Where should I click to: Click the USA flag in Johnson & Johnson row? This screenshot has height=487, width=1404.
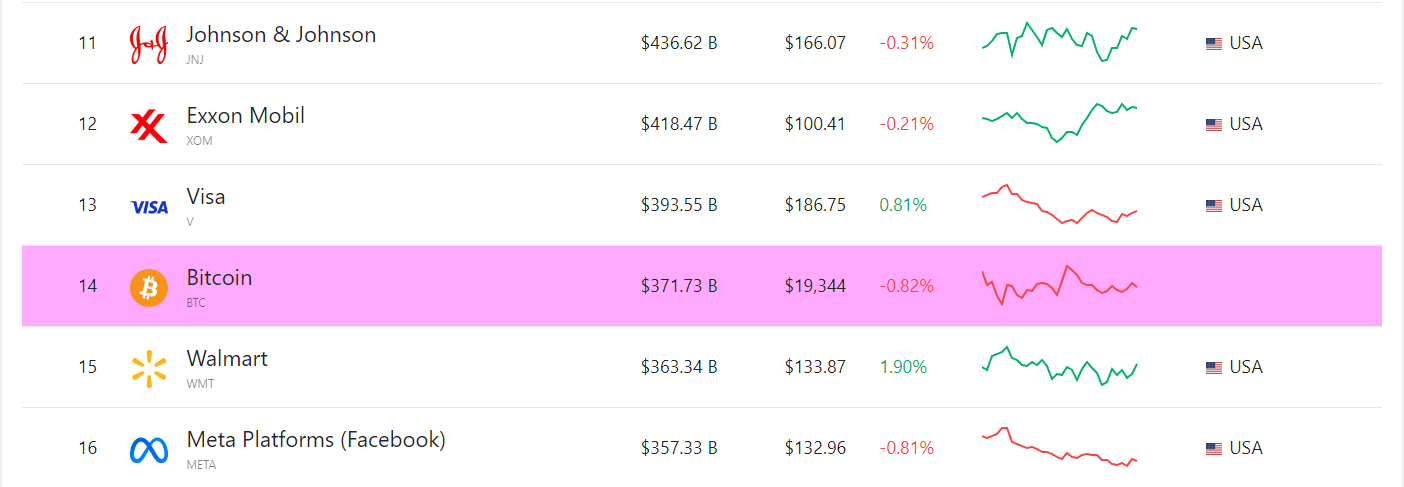[x=1214, y=44]
